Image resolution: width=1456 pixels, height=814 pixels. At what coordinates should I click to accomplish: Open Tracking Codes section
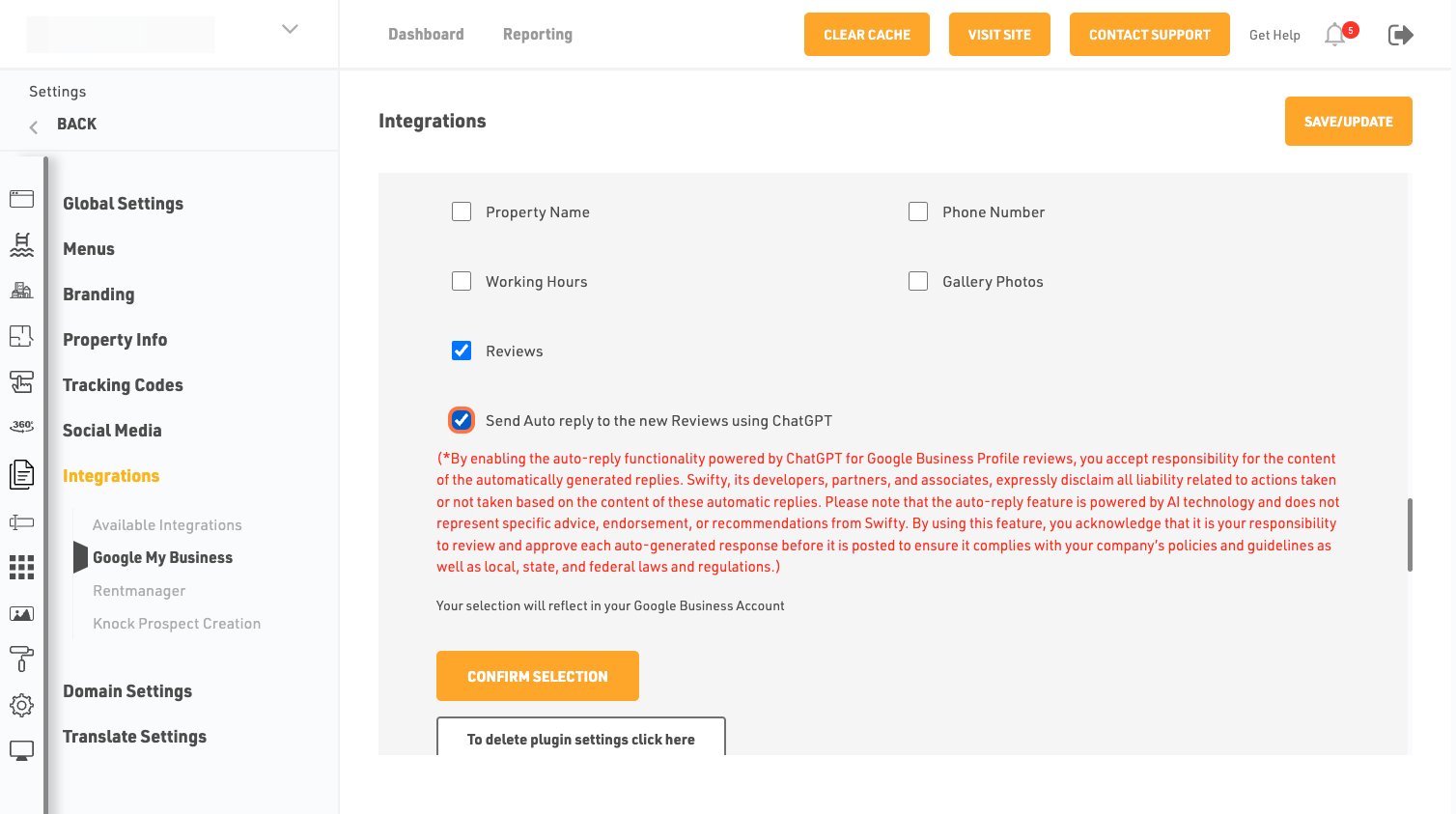pos(123,385)
